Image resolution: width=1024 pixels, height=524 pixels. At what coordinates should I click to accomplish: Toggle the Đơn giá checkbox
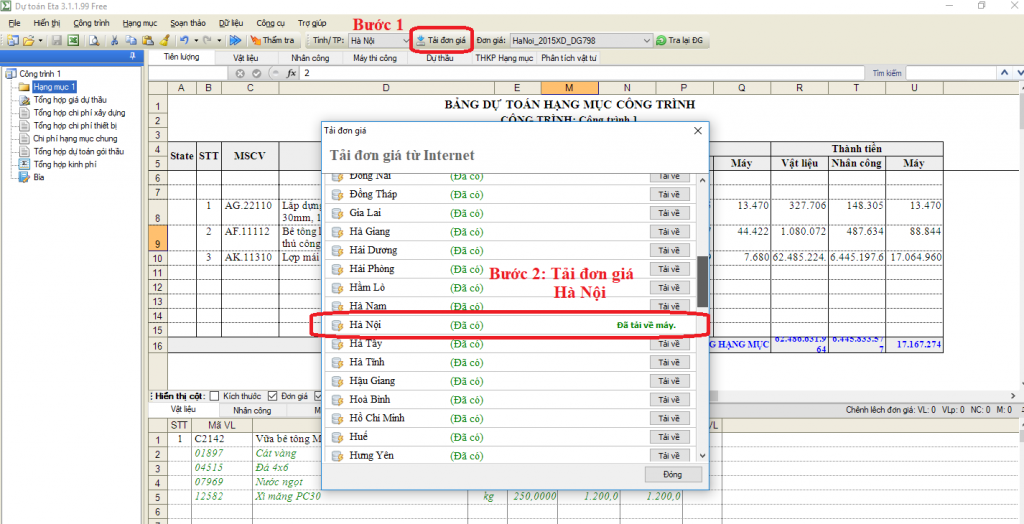273,396
